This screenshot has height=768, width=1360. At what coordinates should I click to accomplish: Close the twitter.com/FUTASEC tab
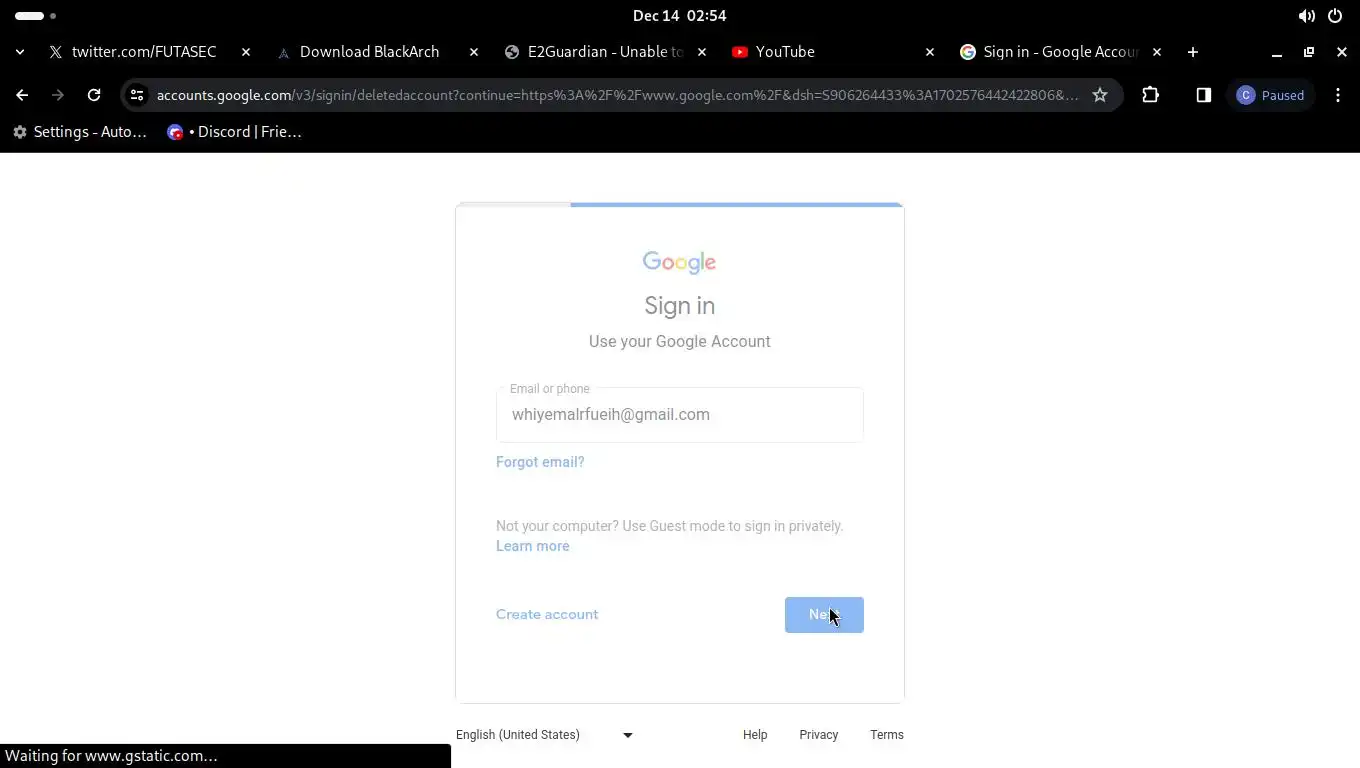point(246,52)
